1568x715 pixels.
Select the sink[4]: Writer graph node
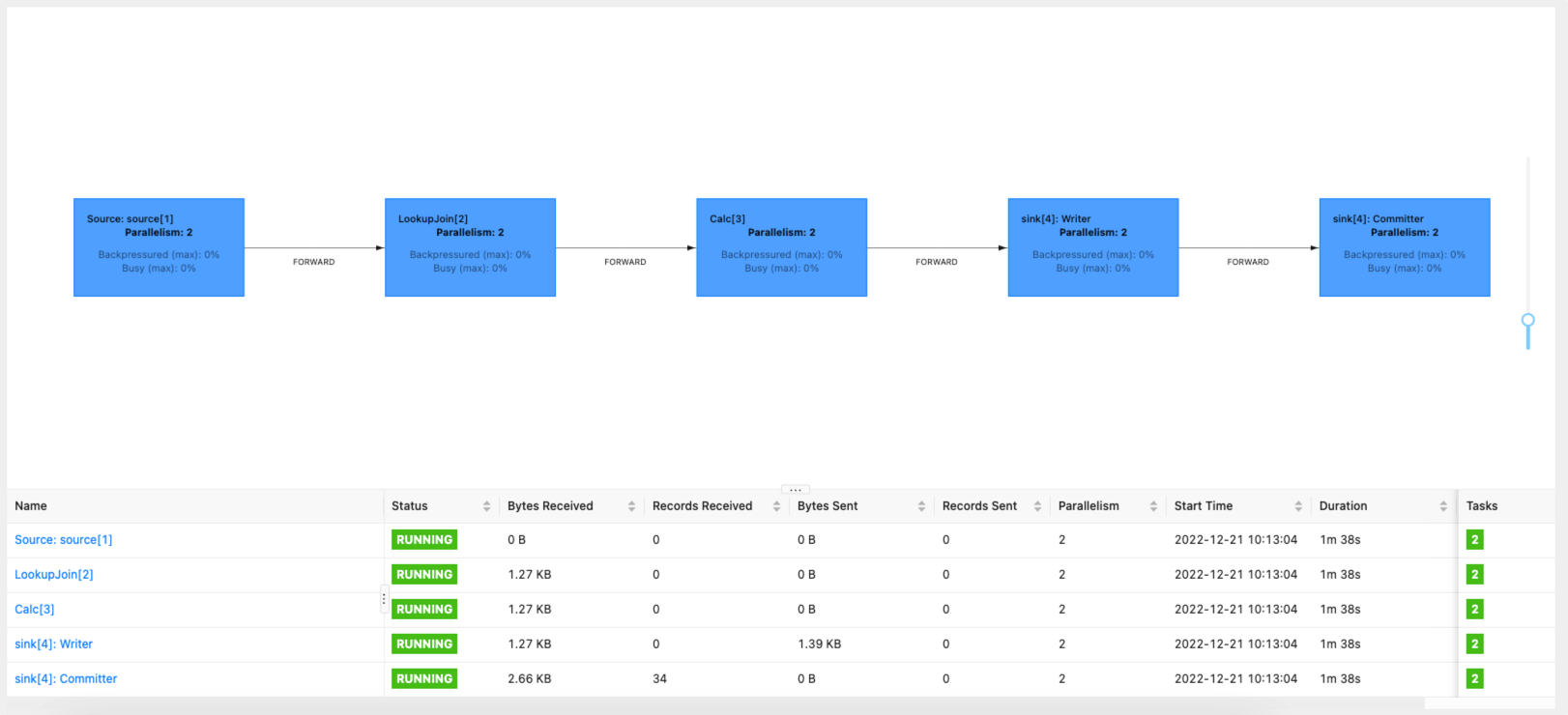pos(1093,247)
